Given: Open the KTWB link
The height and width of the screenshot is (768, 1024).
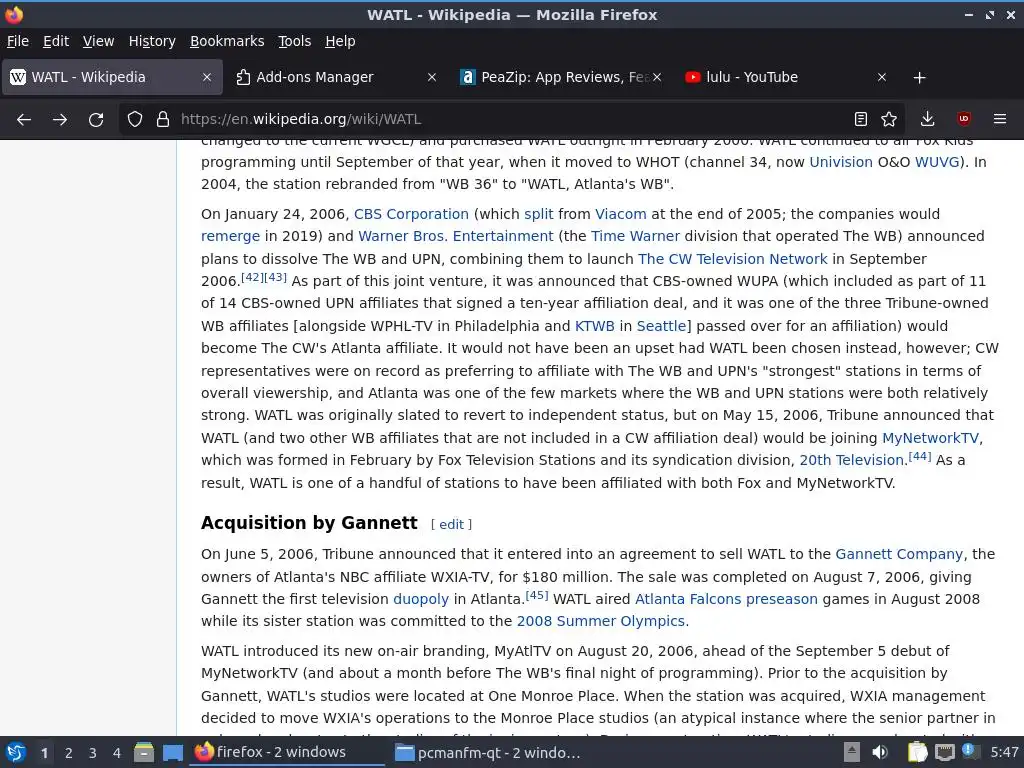Looking at the screenshot, I should click(594, 326).
